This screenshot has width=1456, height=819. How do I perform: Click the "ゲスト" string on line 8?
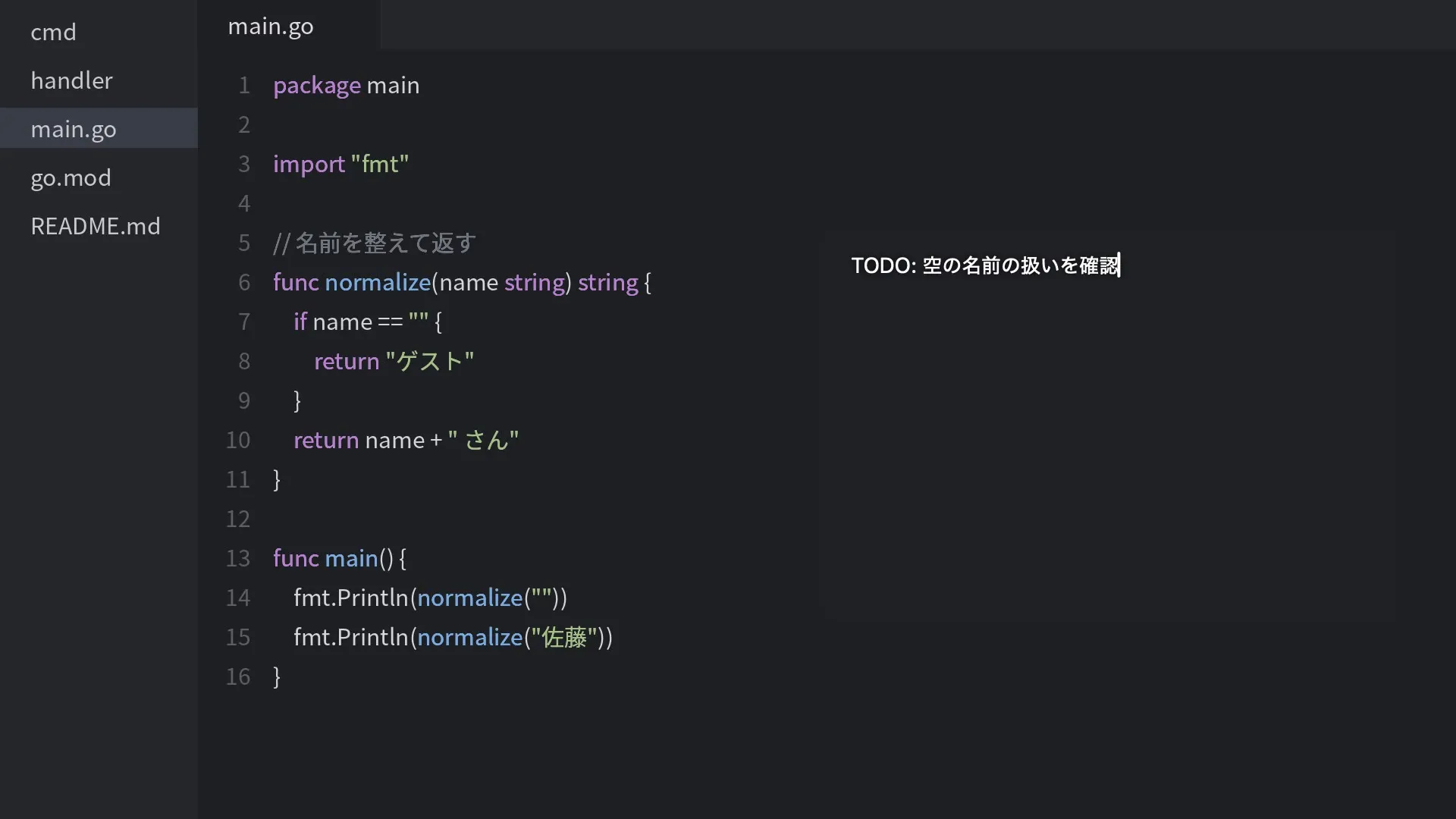(430, 361)
